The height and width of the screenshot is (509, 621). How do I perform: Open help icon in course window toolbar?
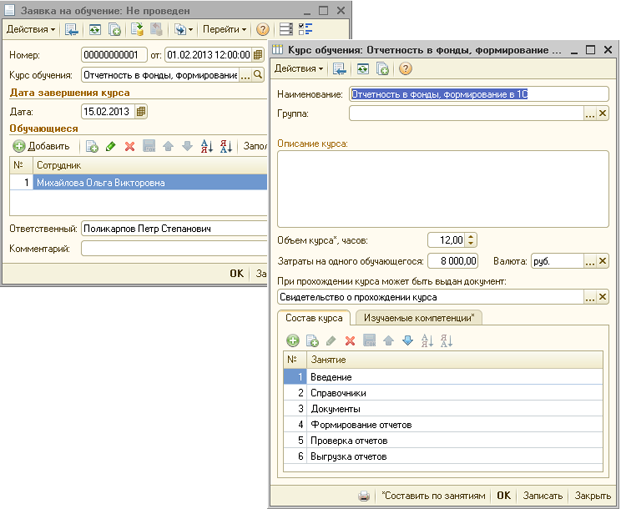405,69
